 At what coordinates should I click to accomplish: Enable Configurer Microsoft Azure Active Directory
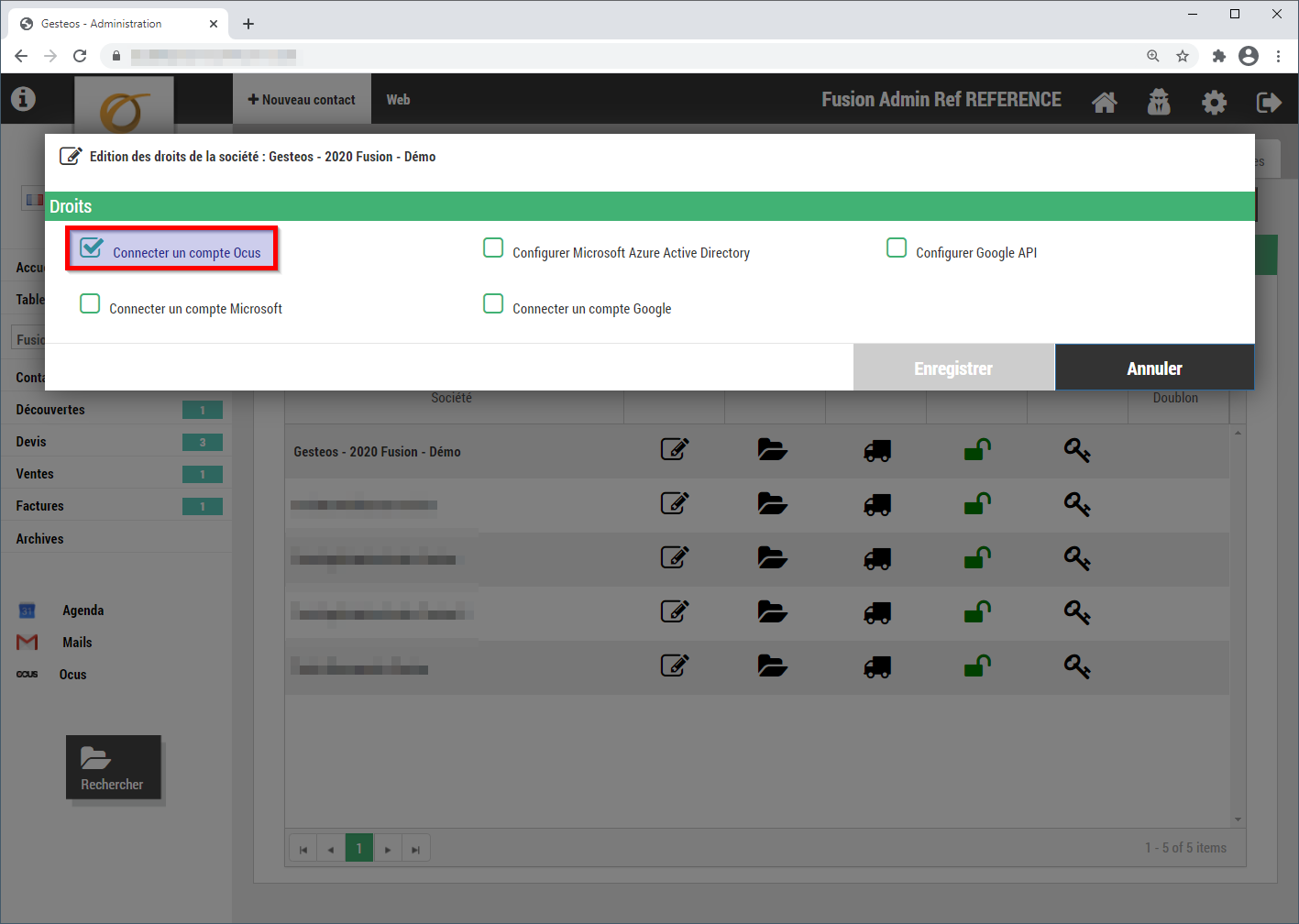coord(493,248)
